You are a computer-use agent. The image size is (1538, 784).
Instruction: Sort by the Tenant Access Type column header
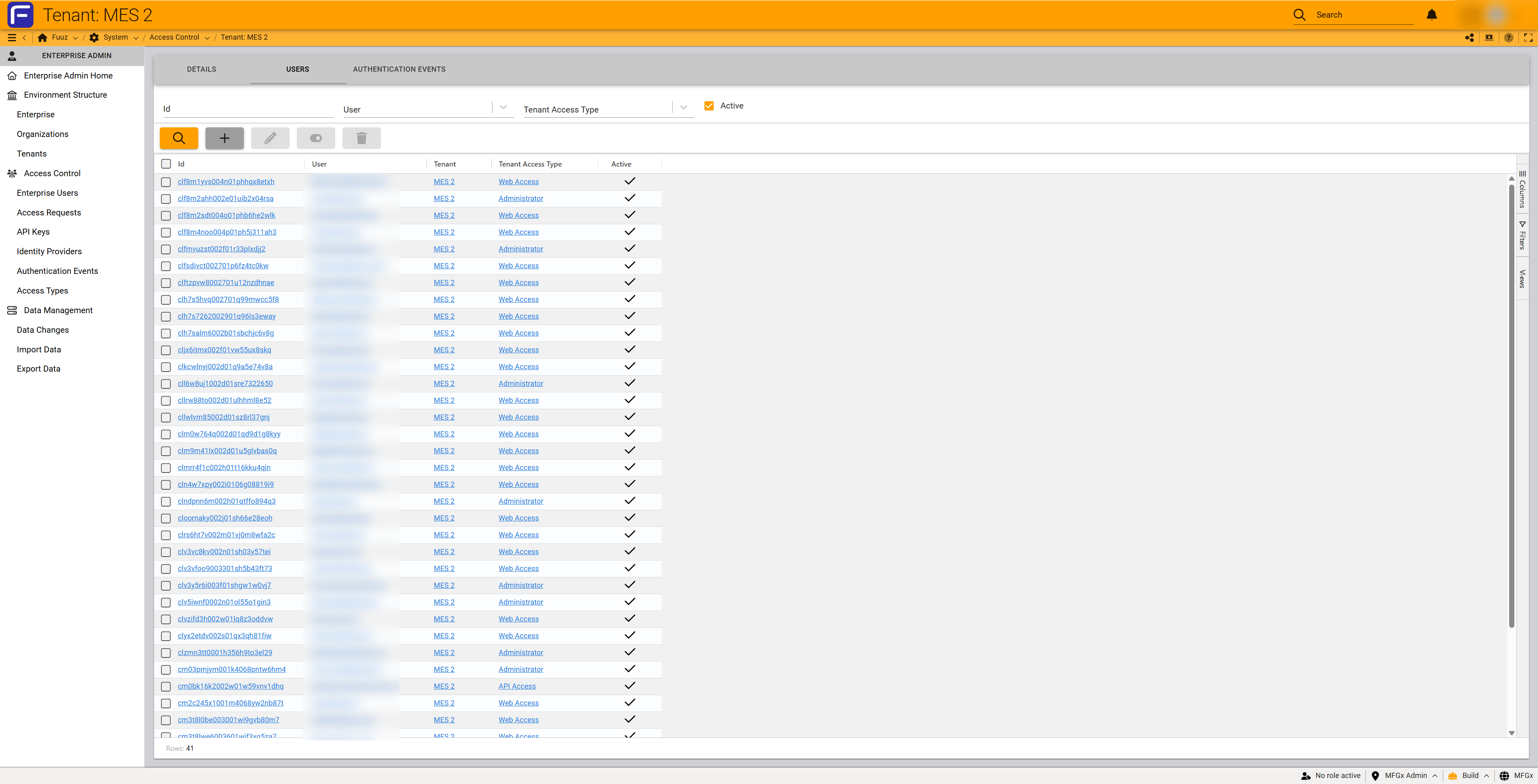pyautogui.click(x=529, y=164)
